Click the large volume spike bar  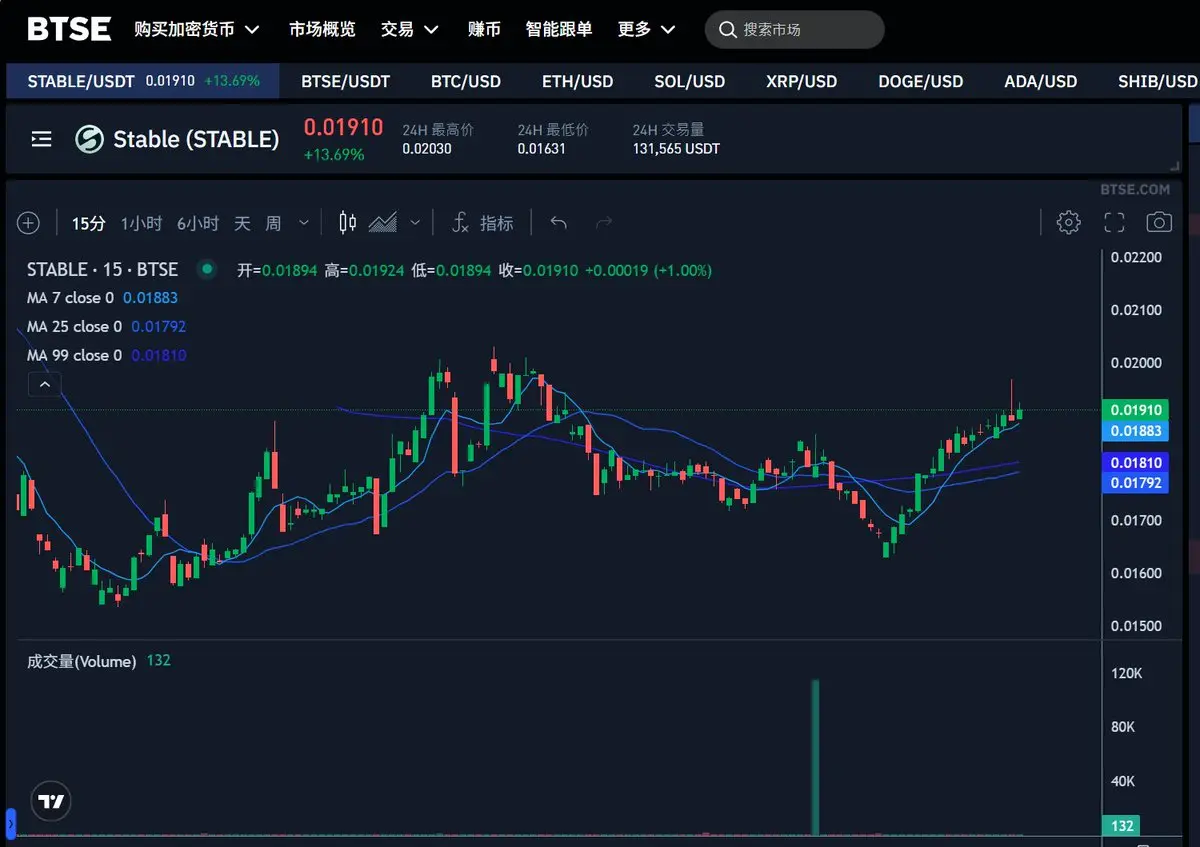coord(815,757)
